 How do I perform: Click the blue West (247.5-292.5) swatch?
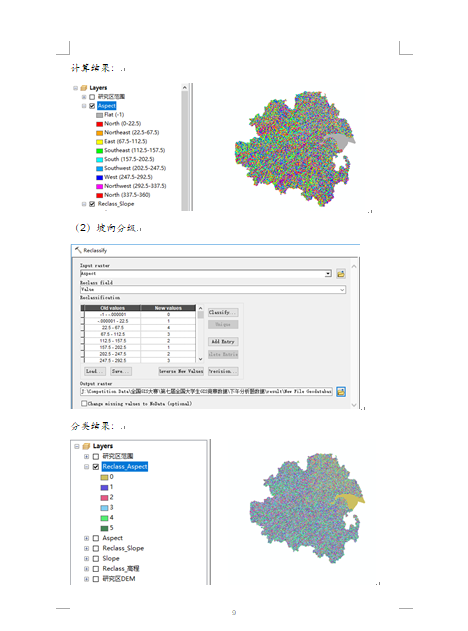coord(99,177)
